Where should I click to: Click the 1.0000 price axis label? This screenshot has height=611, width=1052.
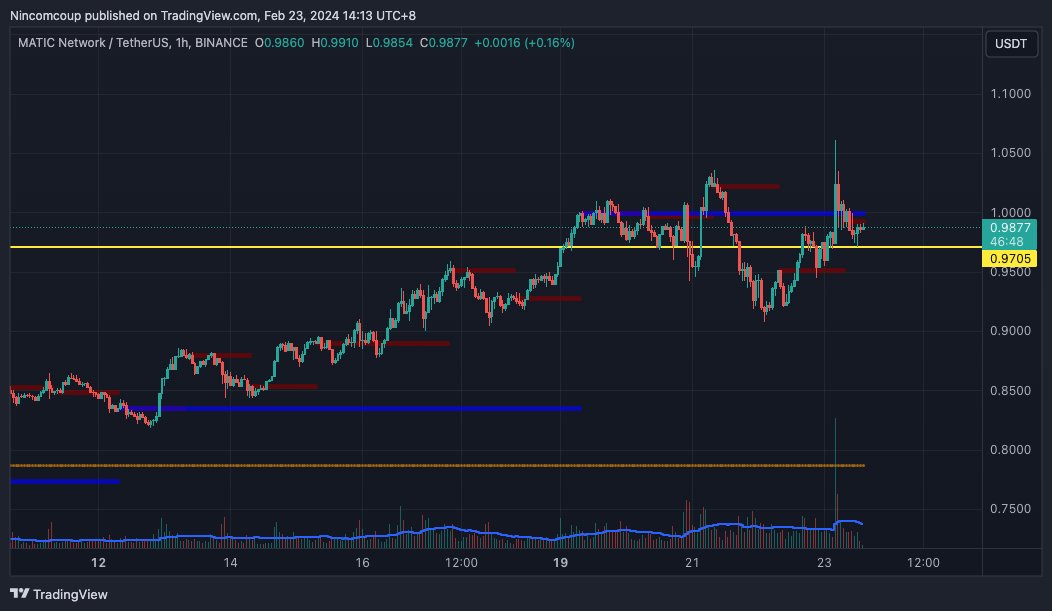pos(1010,213)
